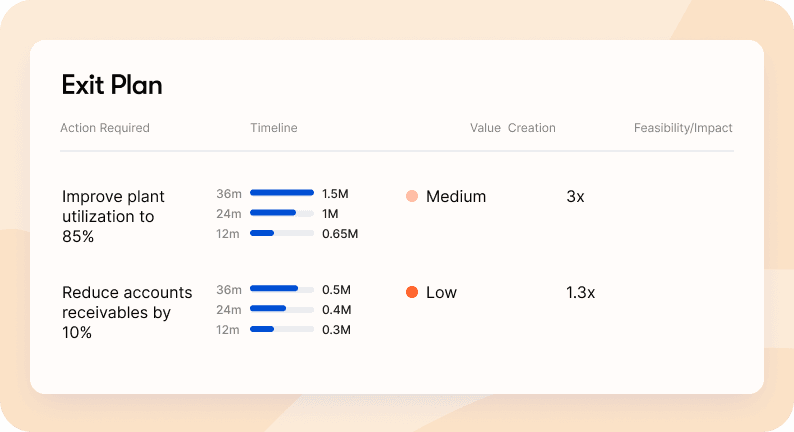
Task: Click the Exit Plan title
Action: coord(112,86)
